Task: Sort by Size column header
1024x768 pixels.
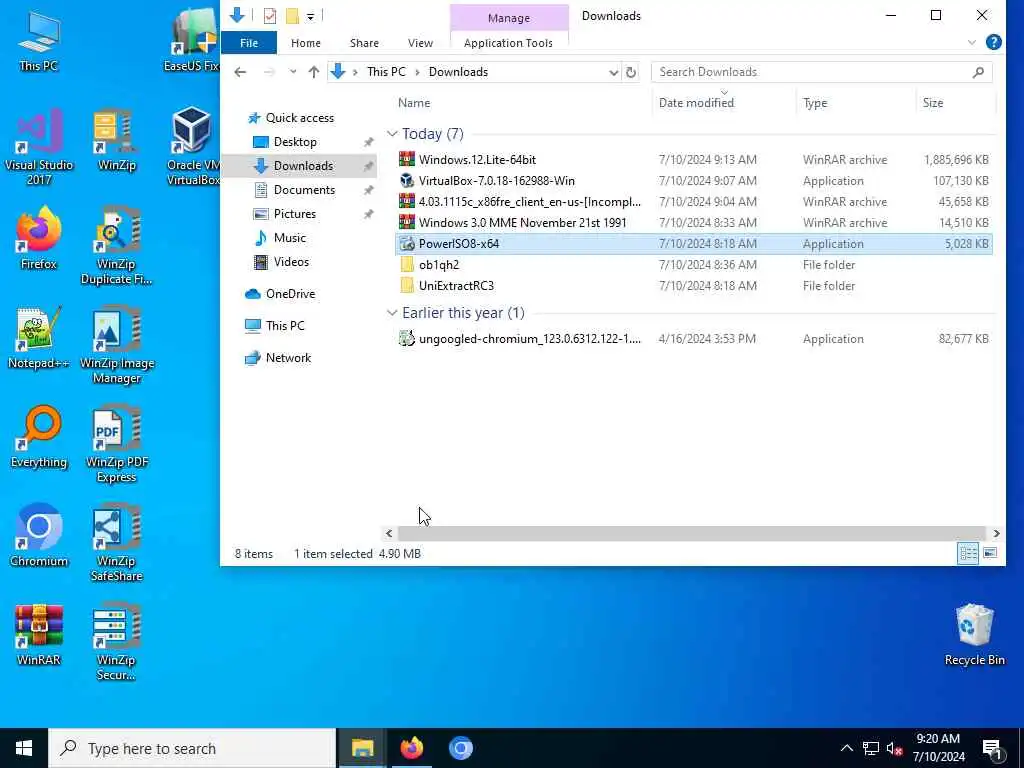Action: point(933,103)
